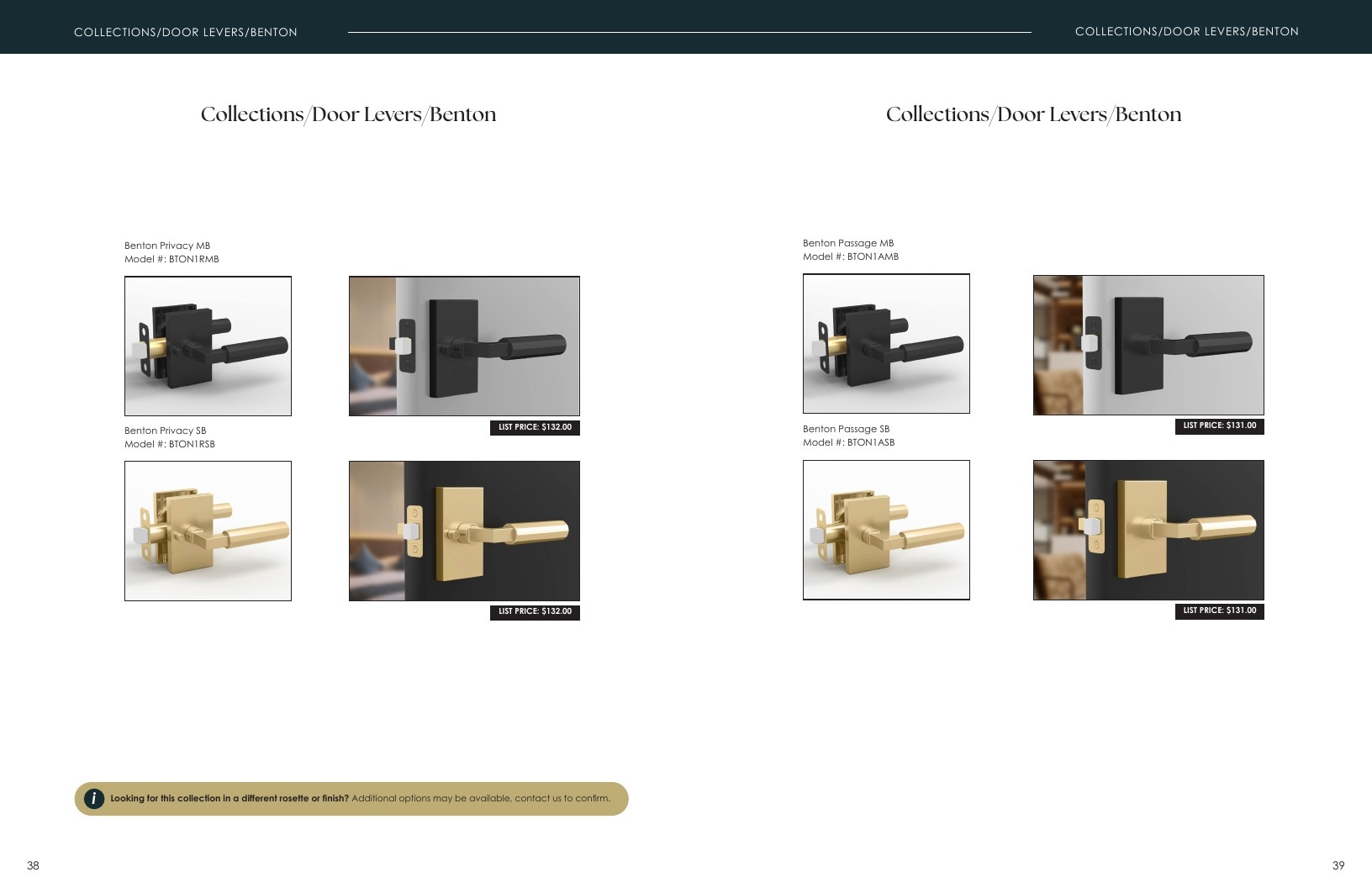Select the model number BTON1ASB text
Image resolution: width=1372 pixels, height=888 pixels.
(x=871, y=442)
